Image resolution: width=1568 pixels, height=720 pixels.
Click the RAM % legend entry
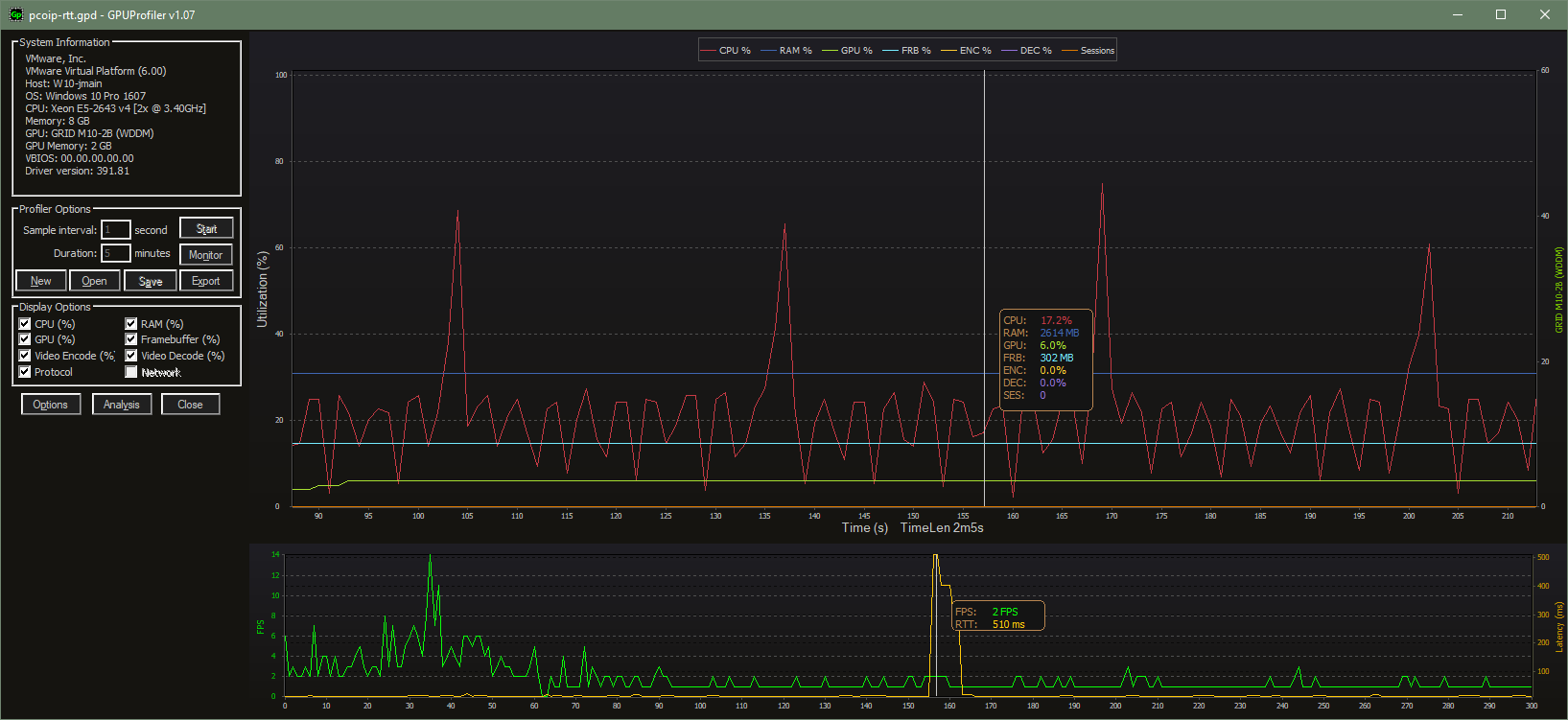pyautogui.click(x=786, y=51)
